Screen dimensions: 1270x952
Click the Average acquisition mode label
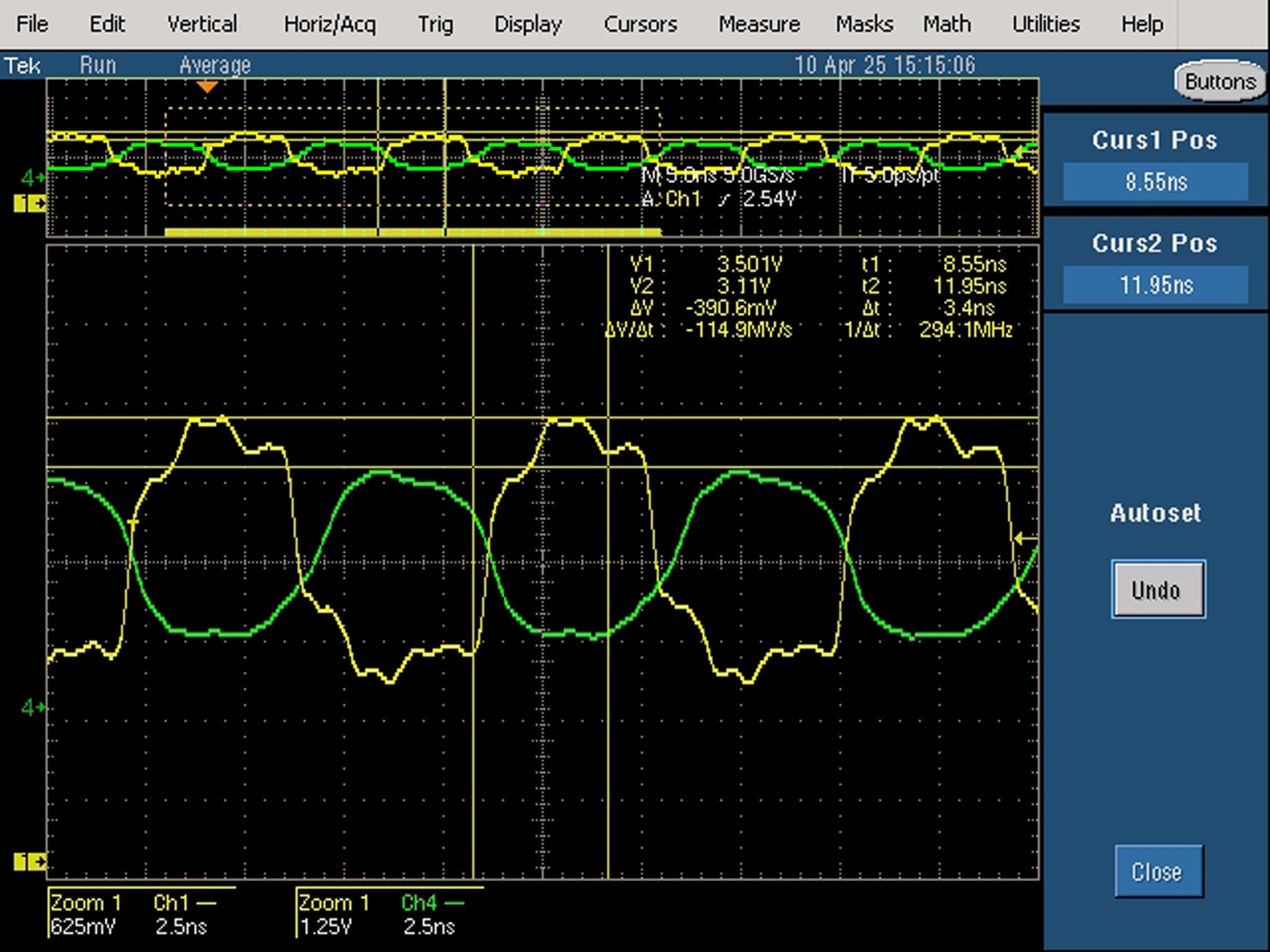(x=215, y=65)
